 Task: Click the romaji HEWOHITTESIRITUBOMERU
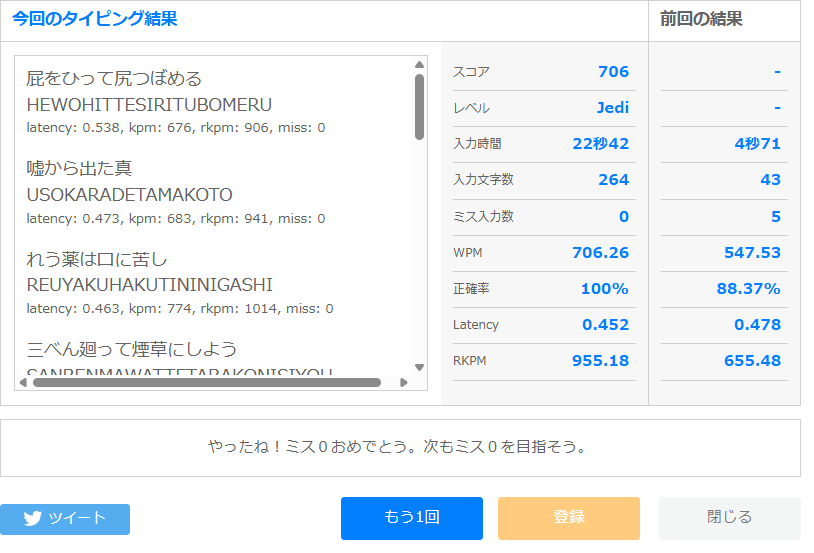click(149, 105)
